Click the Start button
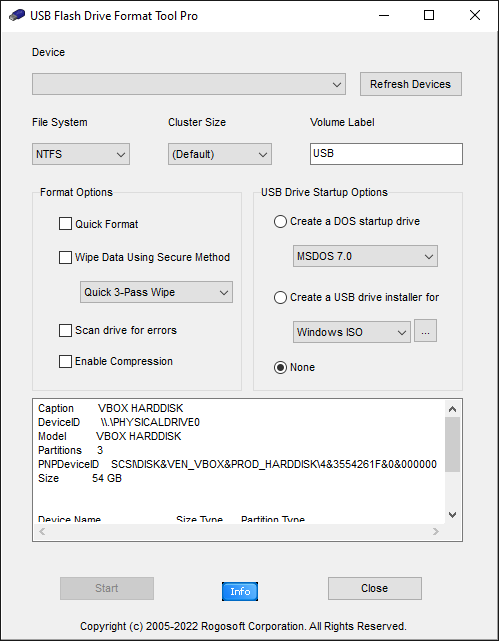The image size is (499, 641). [107, 588]
